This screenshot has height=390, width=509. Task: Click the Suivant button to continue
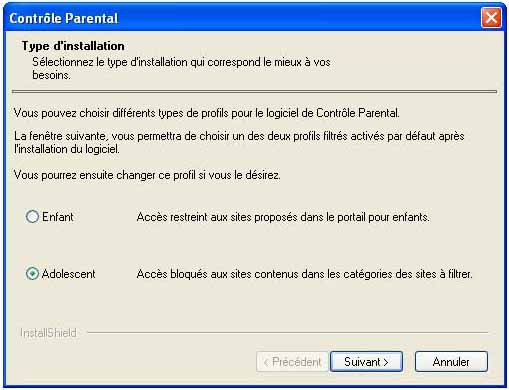366,362
